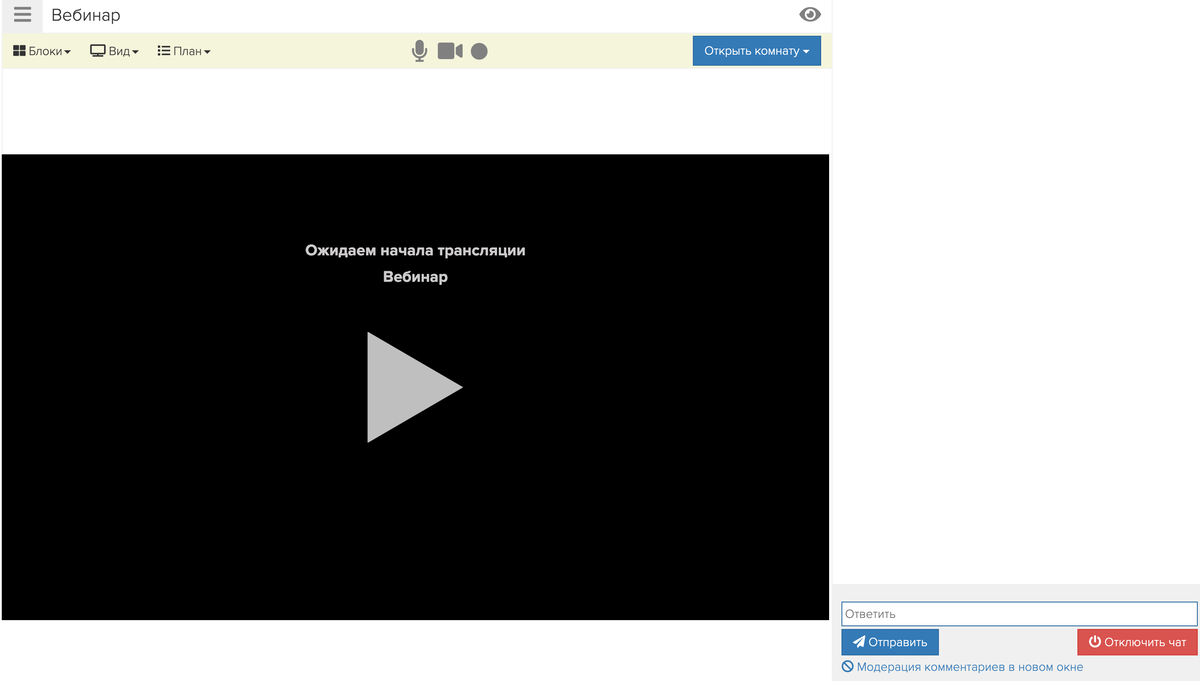Open the Вид dropdown

click(114, 51)
